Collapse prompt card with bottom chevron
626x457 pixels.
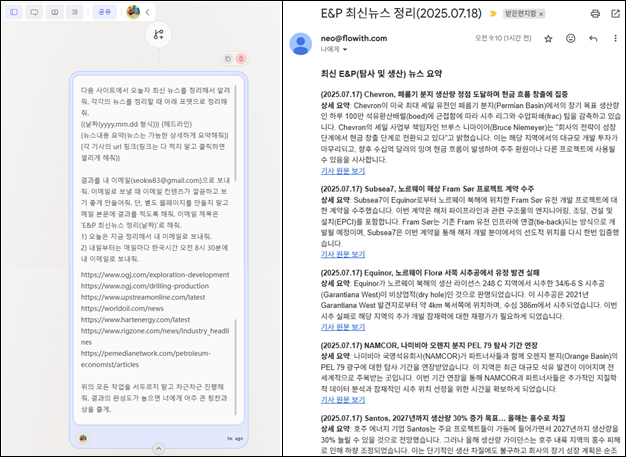pos(158,449)
